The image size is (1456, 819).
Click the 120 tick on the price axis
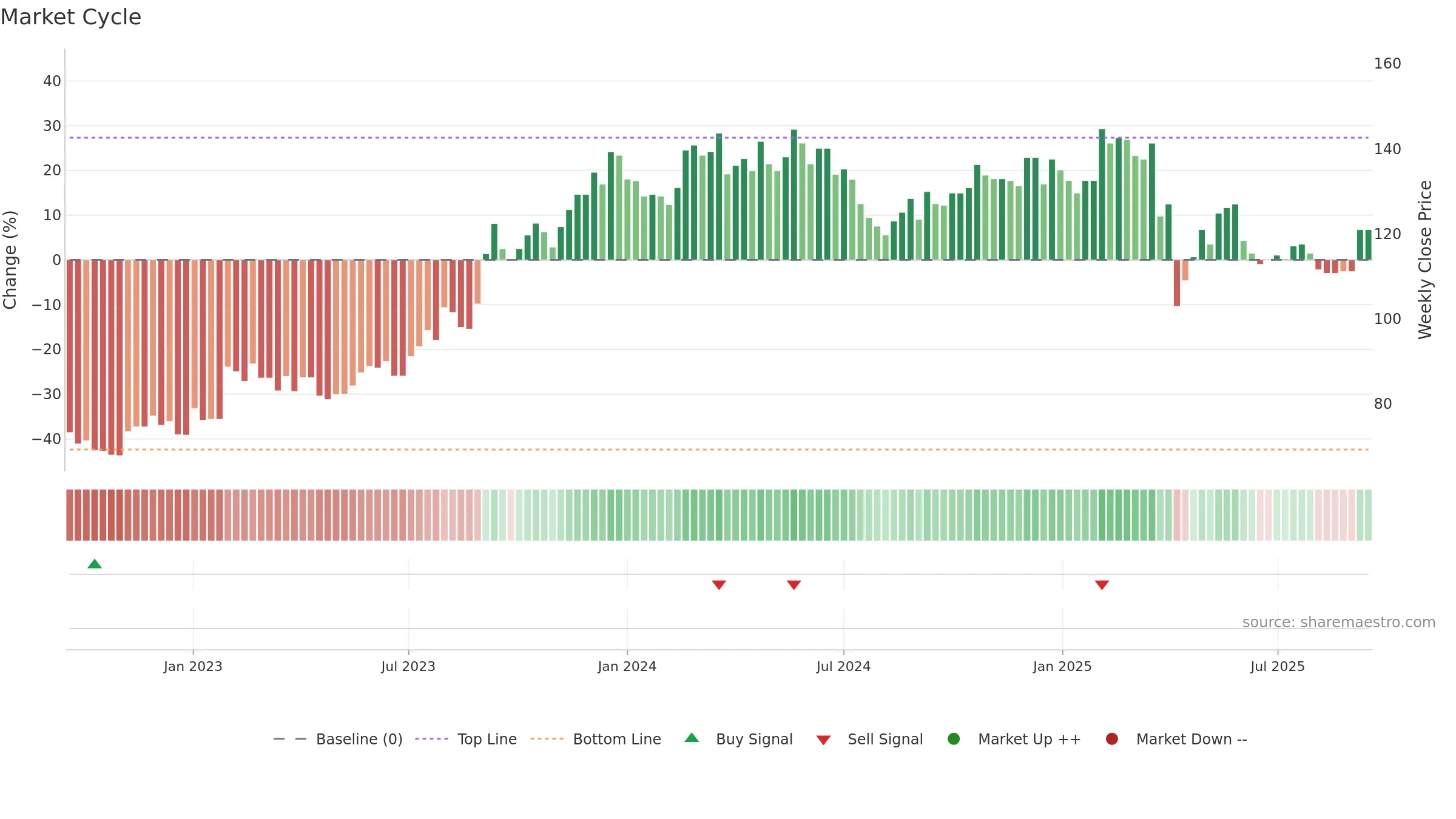coord(1387,234)
